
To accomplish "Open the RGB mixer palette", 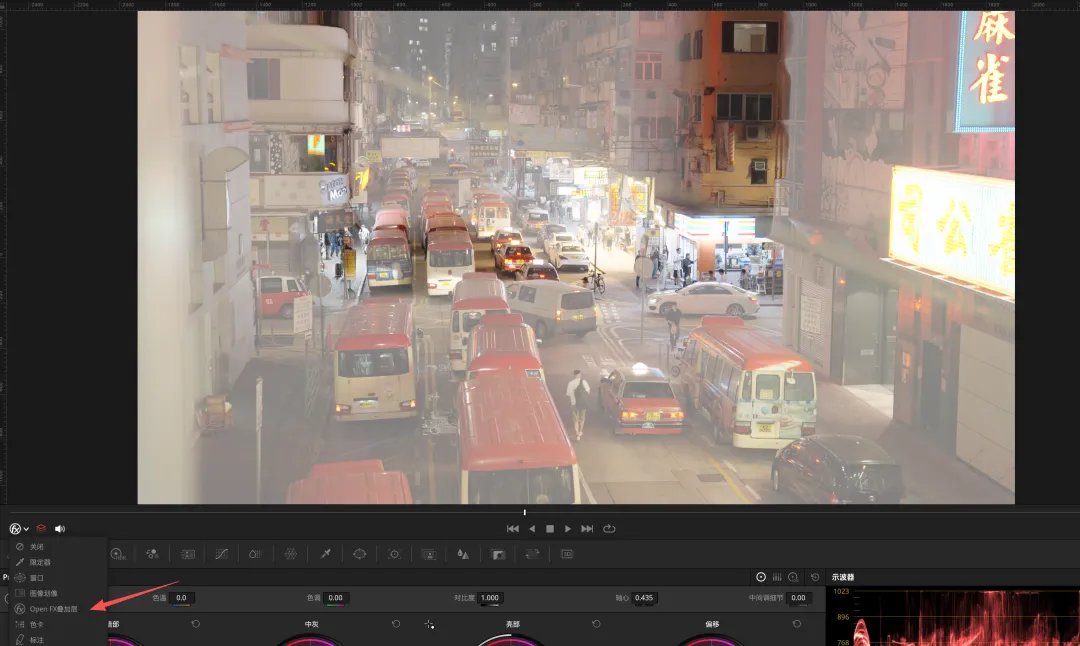I will pyautogui.click(x=152, y=554).
